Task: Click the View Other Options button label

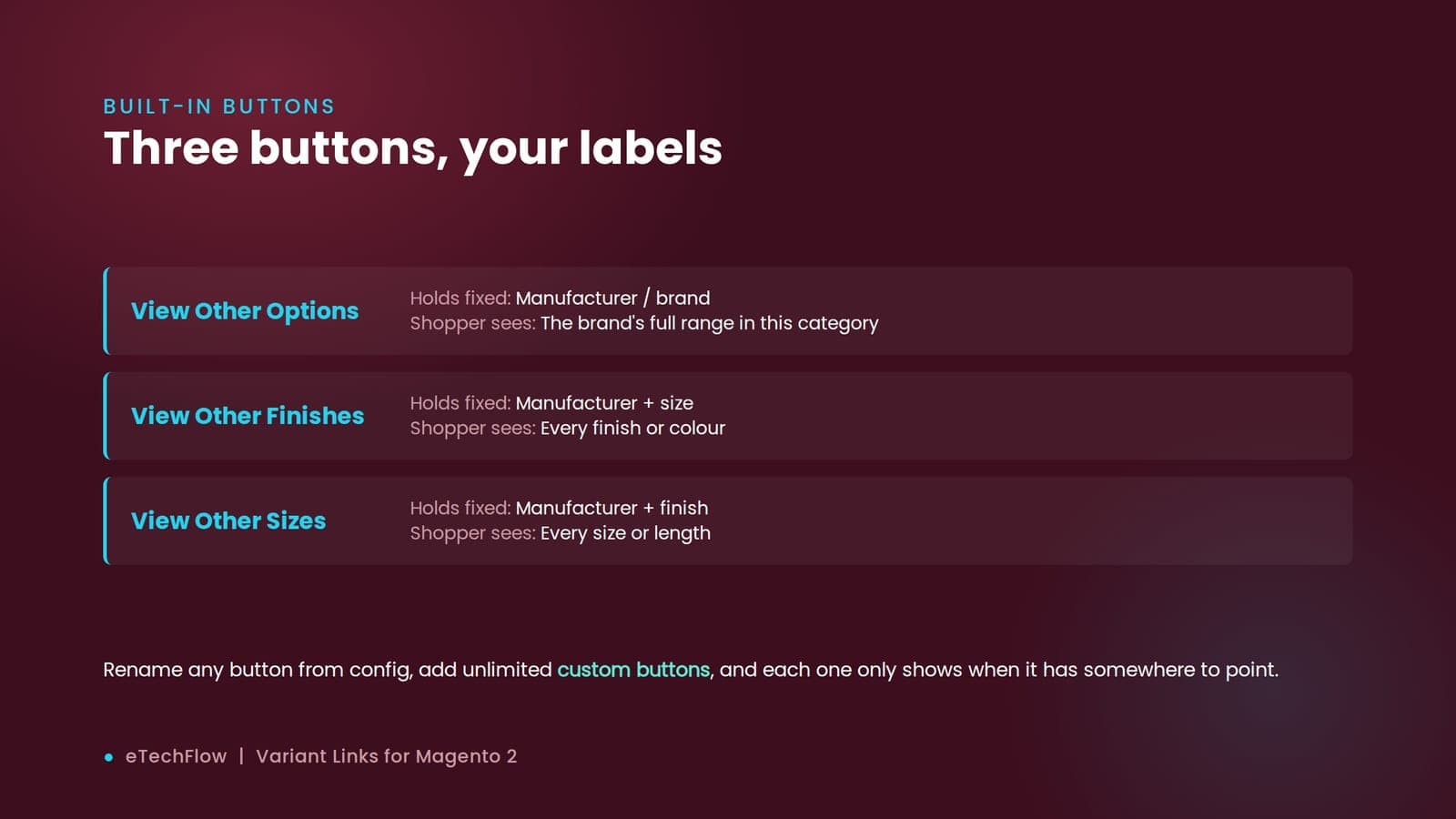Action: click(x=245, y=311)
